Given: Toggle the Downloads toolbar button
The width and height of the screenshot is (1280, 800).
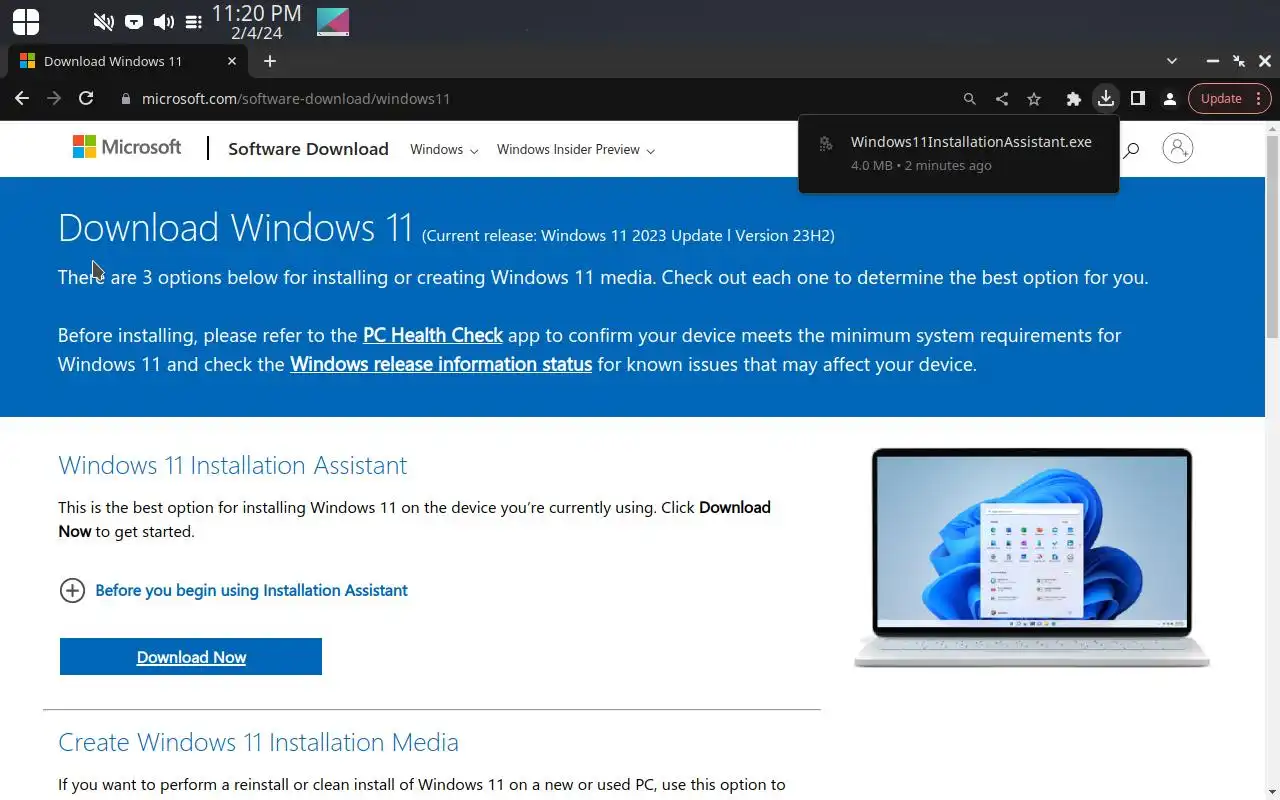Looking at the screenshot, I should (1105, 98).
